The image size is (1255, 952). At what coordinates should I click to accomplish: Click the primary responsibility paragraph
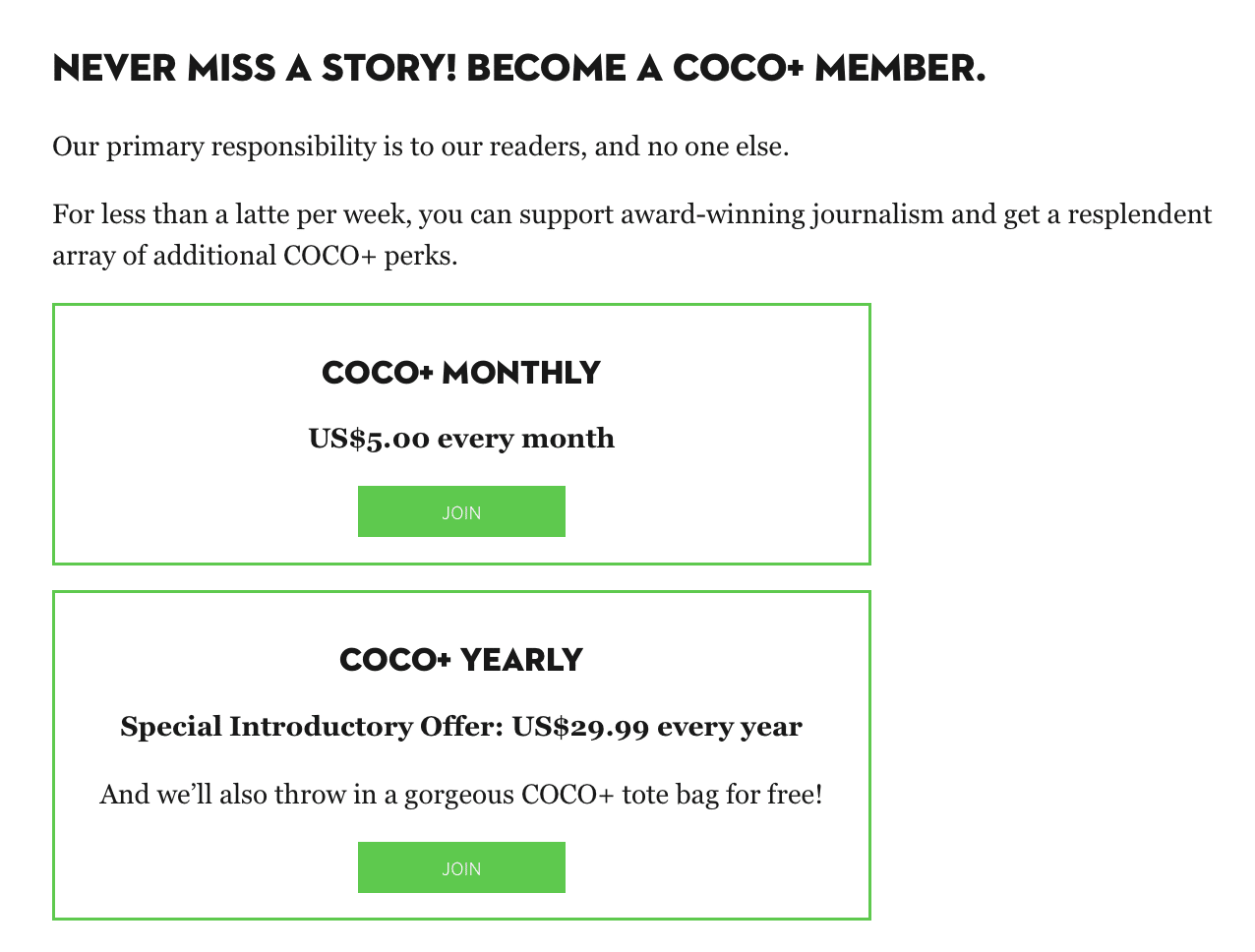click(x=420, y=147)
